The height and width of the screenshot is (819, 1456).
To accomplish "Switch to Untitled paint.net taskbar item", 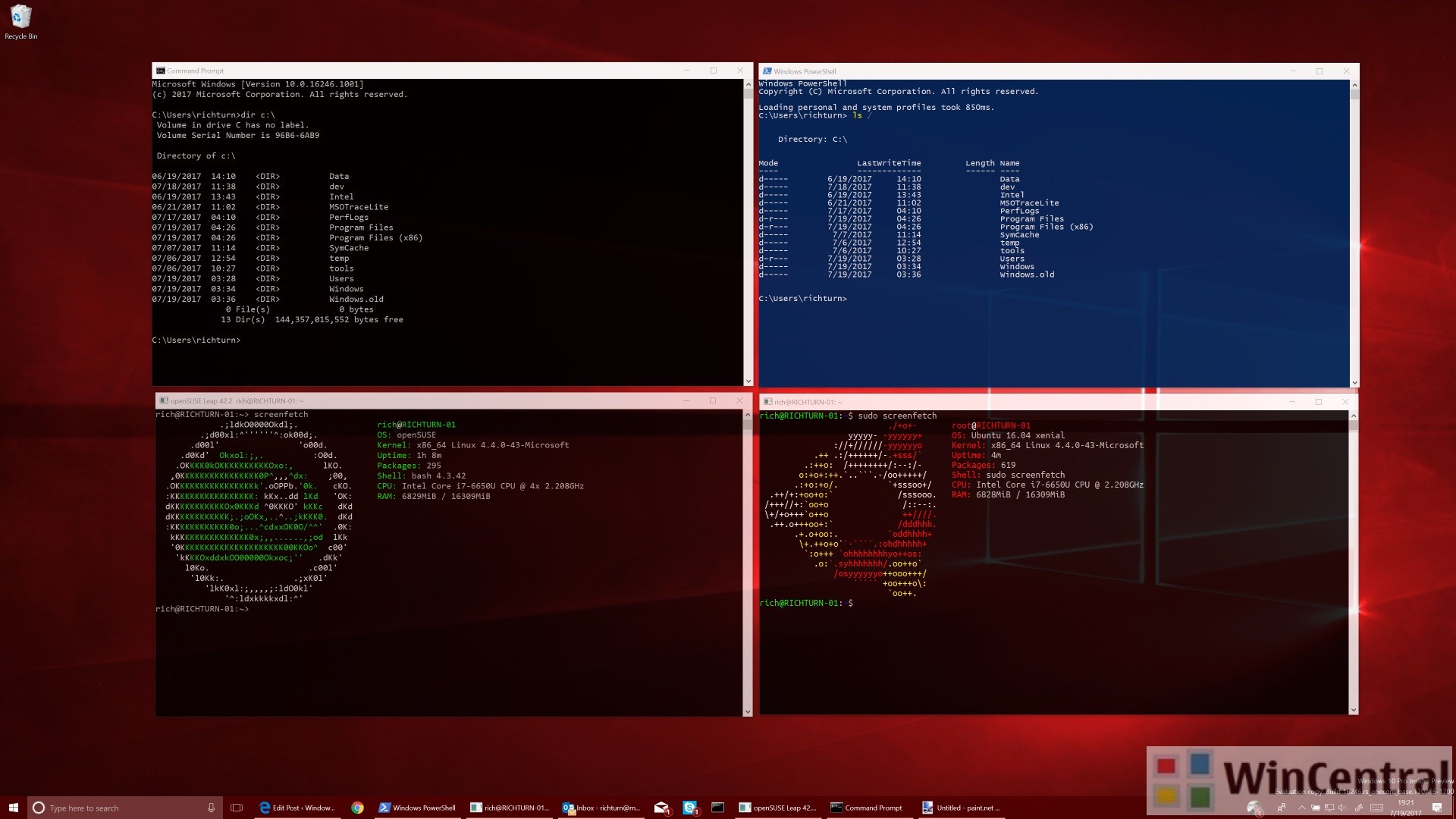I will tap(961, 808).
